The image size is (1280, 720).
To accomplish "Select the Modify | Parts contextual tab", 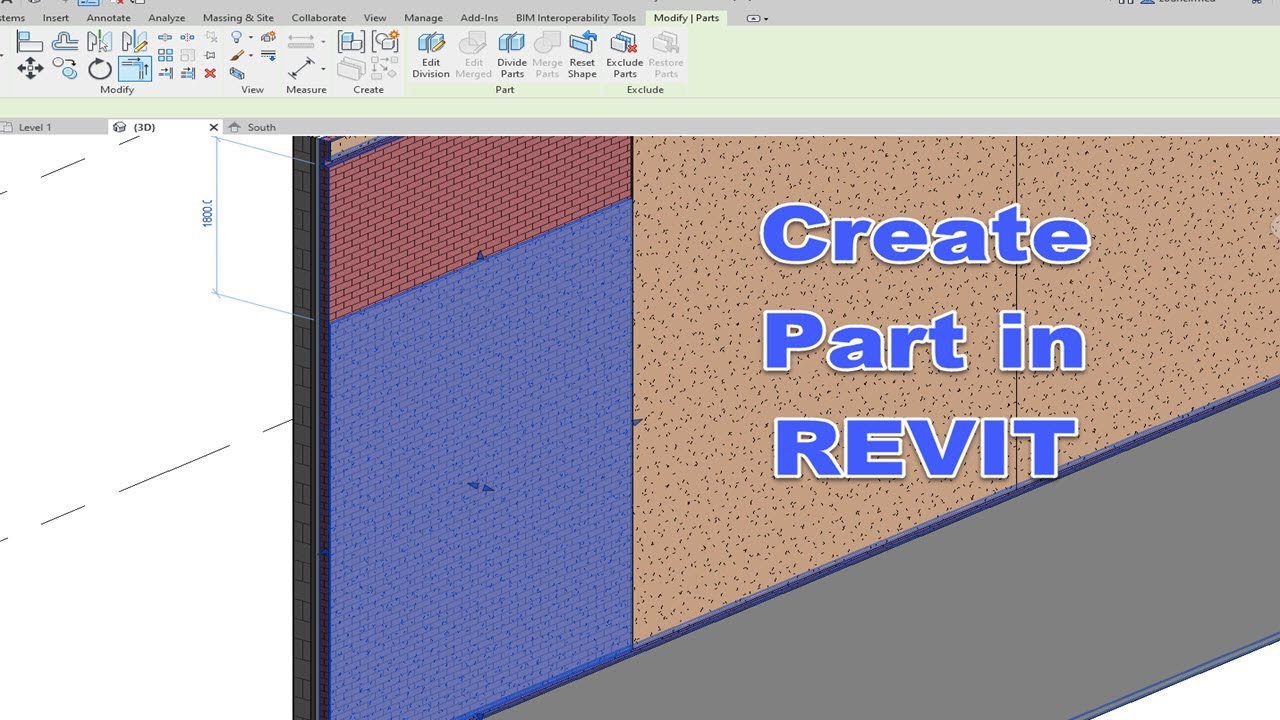I will (x=686, y=18).
